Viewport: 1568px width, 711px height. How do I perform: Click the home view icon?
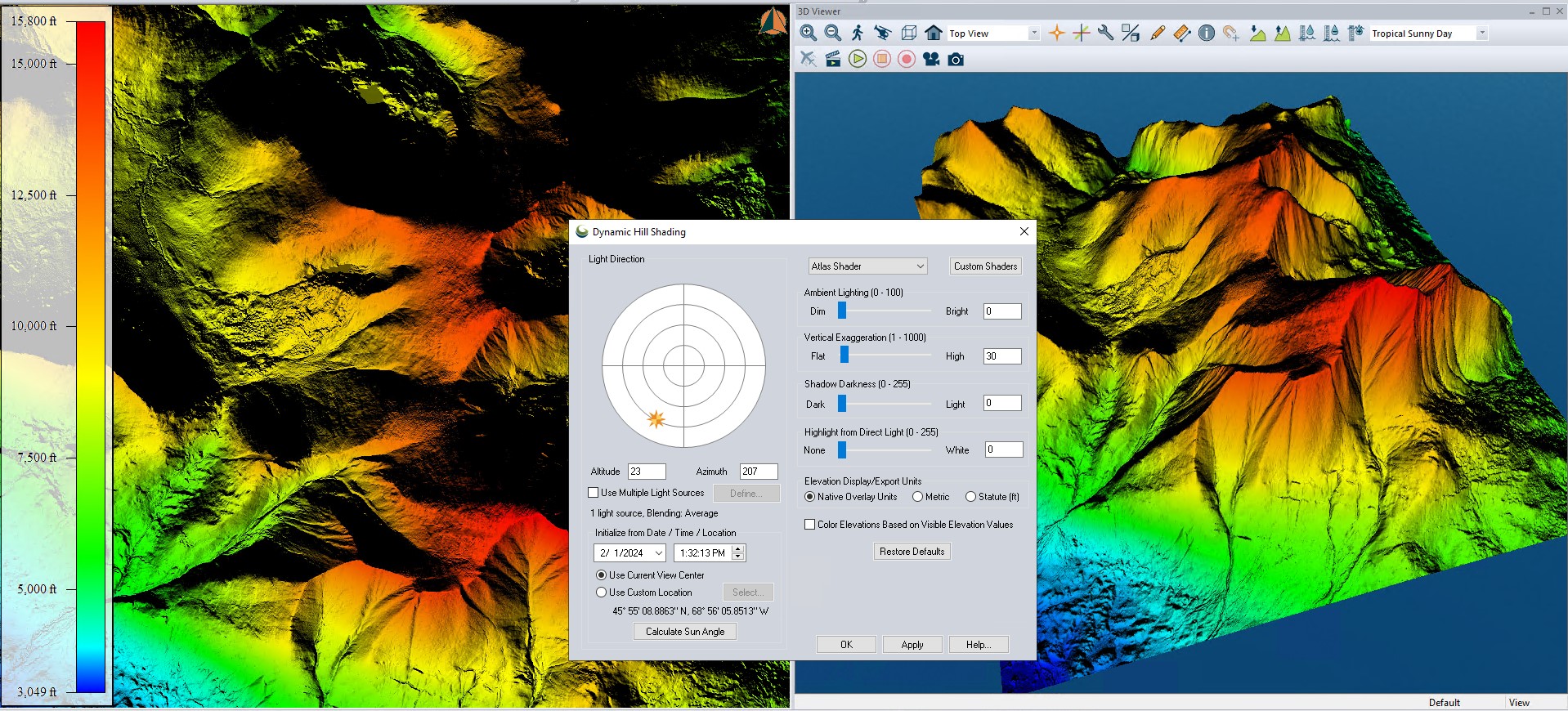coord(934,33)
